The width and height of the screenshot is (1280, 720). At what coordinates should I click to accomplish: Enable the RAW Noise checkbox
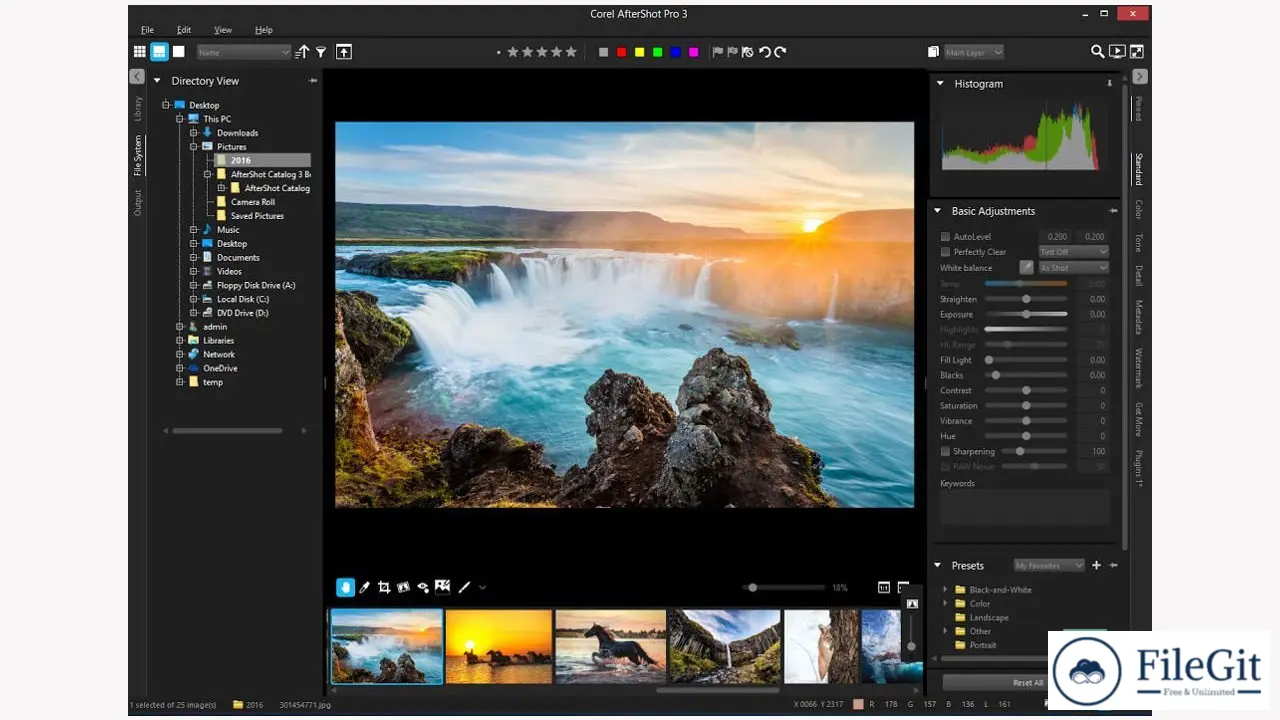[x=945, y=467]
